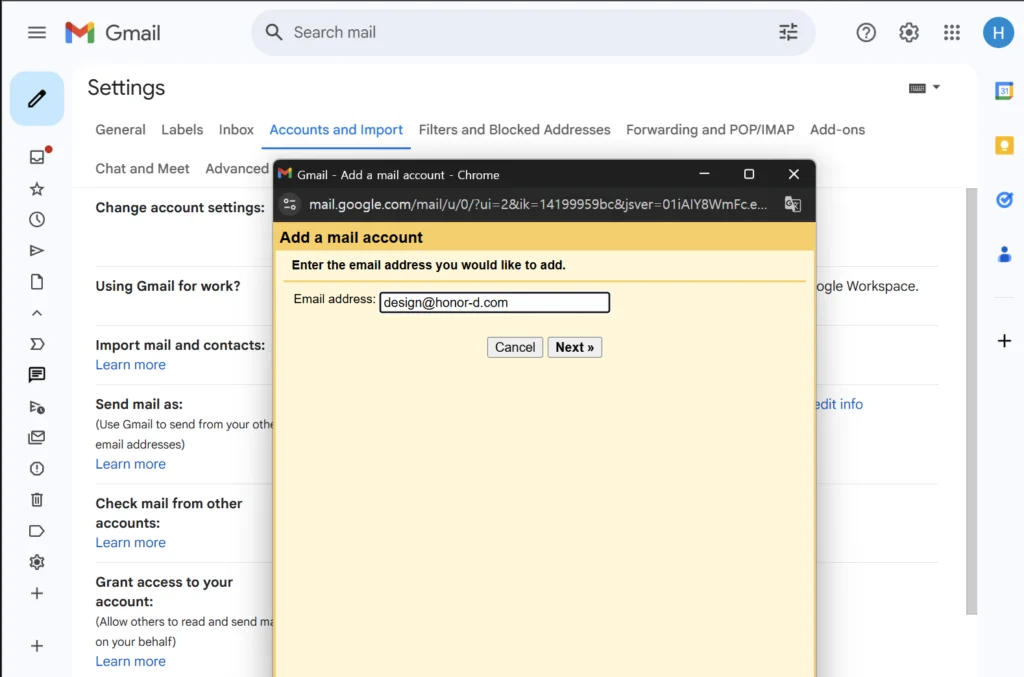Open Important icon in sidebar
Image resolution: width=1024 pixels, height=677 pixels.
pos(37,344)
